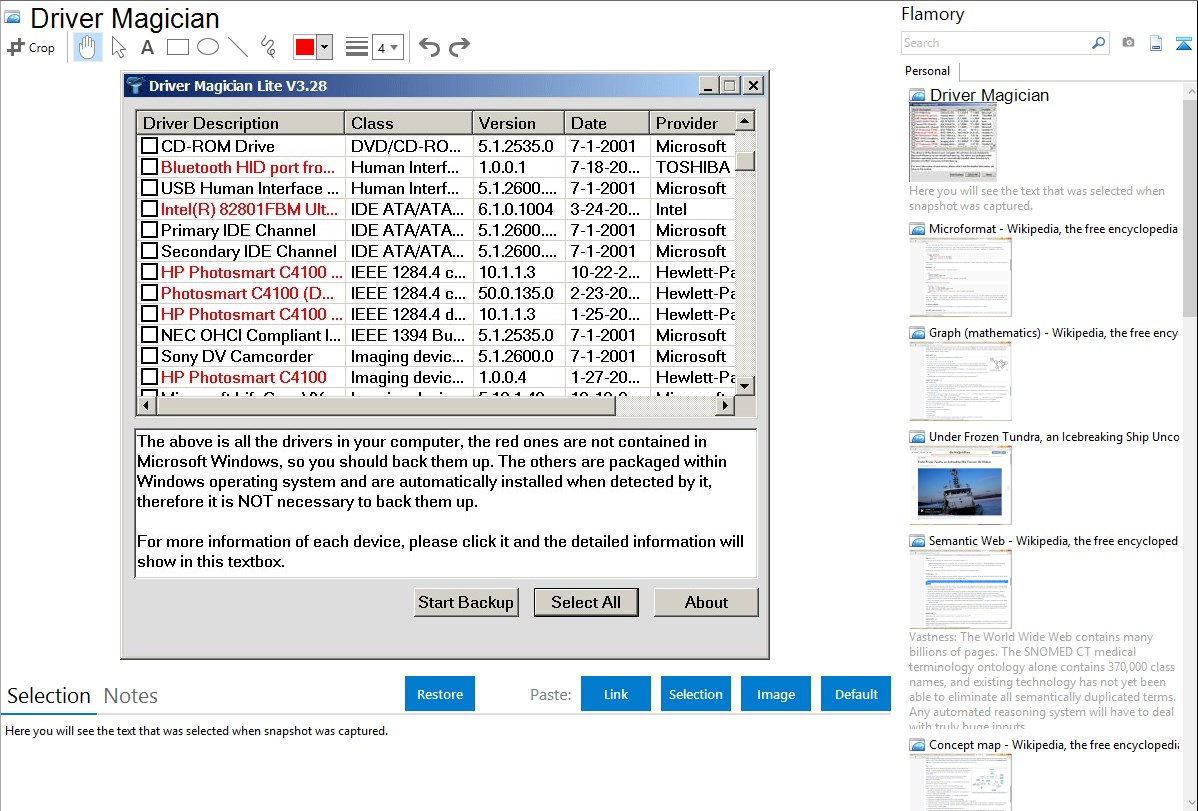Viewport: 1198px width, 811px height.
Task: Click icon beside Under Frozen Tundra snapshot
Action: (x=917, y=436)
